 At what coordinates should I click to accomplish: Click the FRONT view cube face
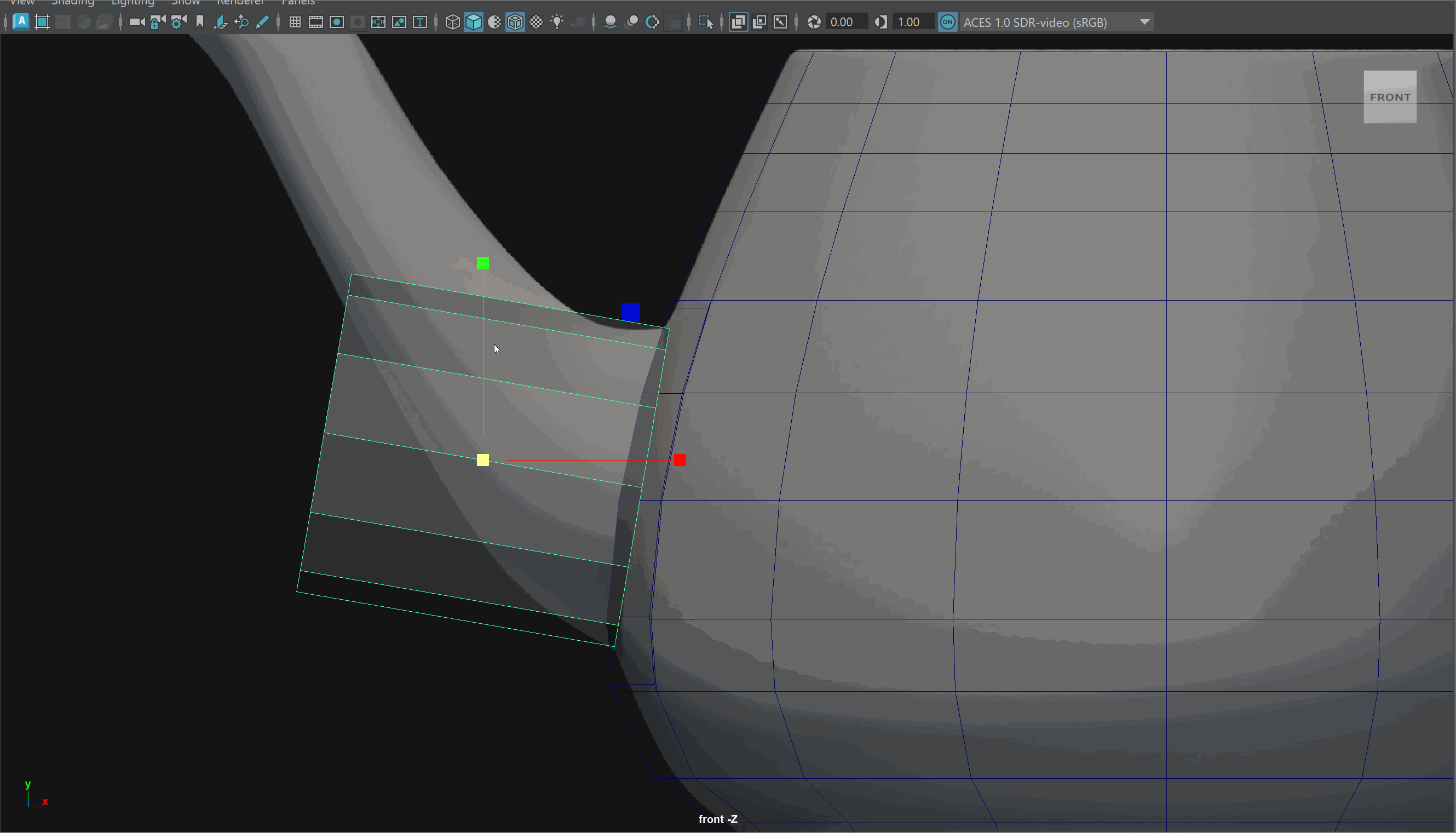pyautogui.click(x=1390, y=97)
